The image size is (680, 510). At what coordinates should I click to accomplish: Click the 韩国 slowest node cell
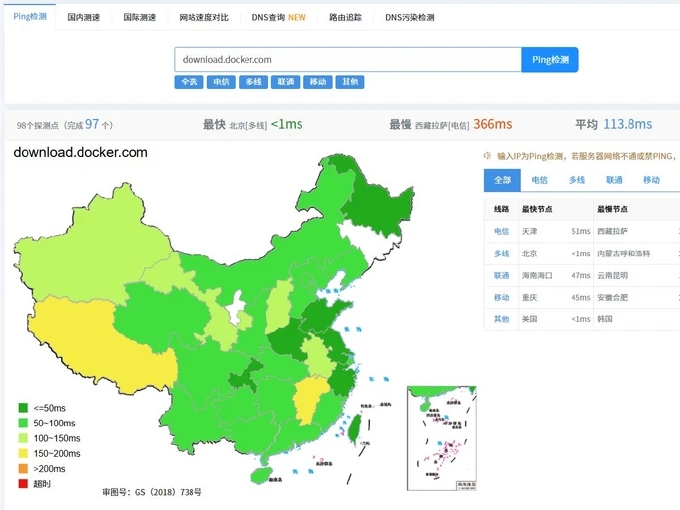click(605, 319)
